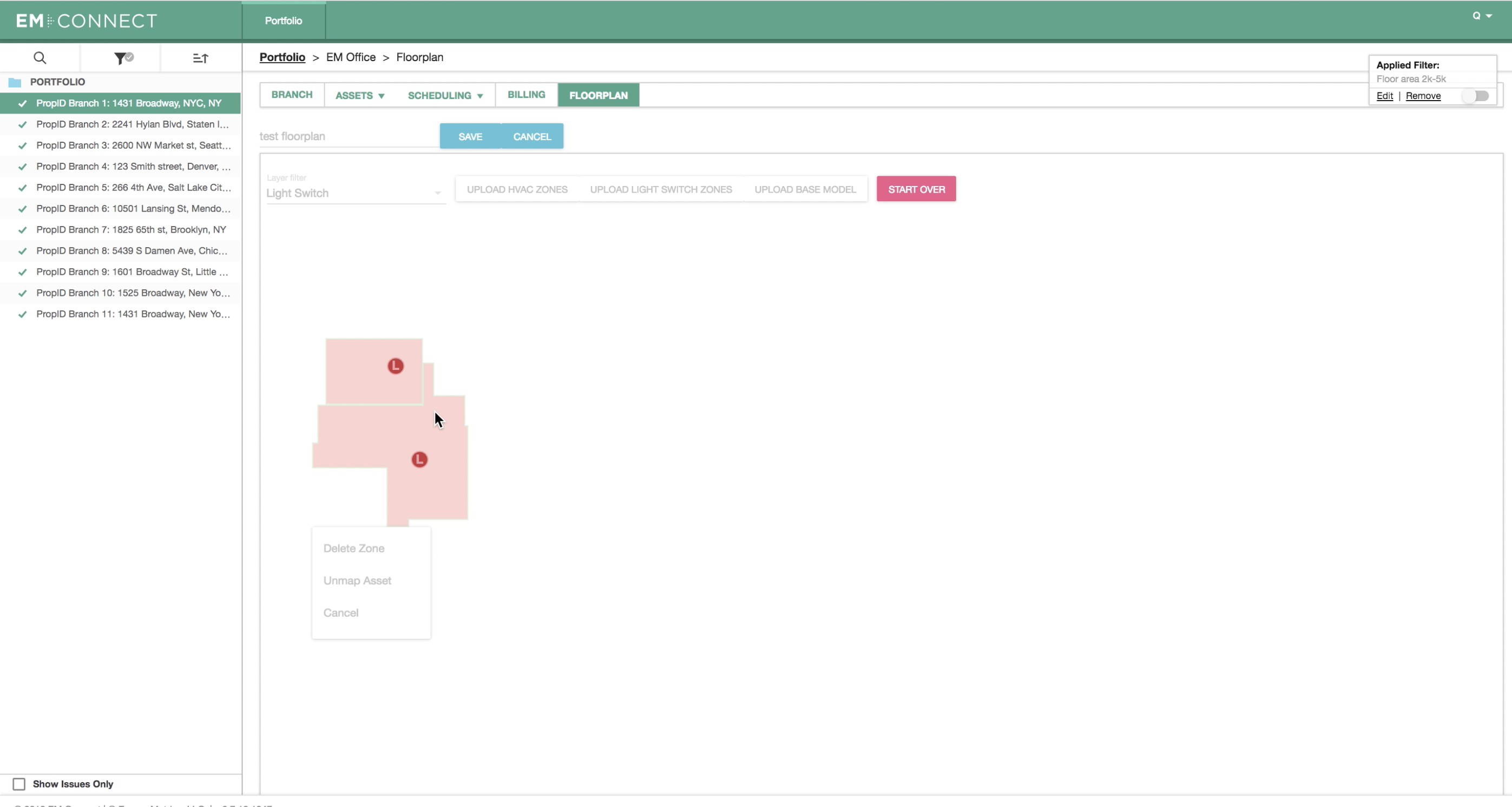This screenshot has width=1512, height=807.
Task: Click the sort order icon
Action: (x=201, y=58)
